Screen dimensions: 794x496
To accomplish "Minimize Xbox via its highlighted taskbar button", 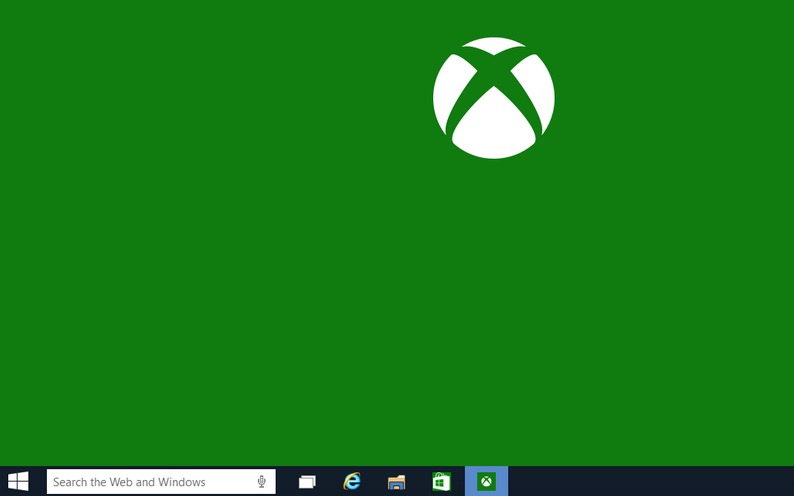I will coord(486,482).
